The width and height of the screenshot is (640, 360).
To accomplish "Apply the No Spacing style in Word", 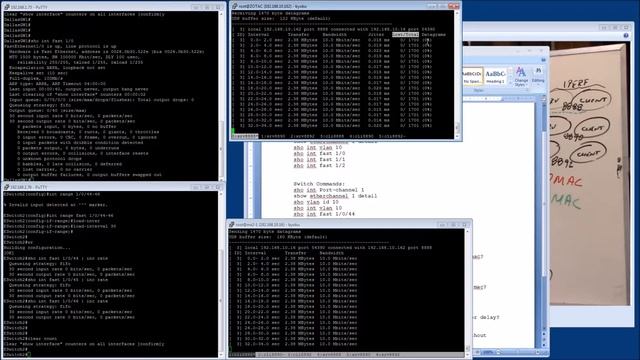I will pos(472,76).
